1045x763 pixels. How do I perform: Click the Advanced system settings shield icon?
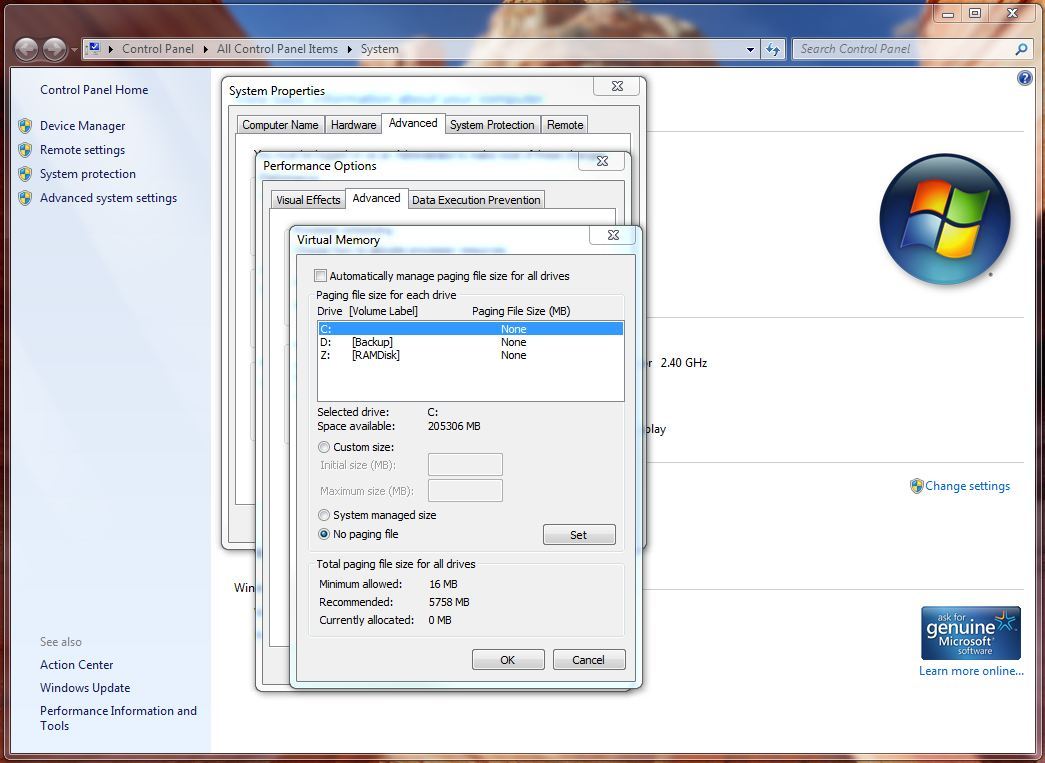25,198
